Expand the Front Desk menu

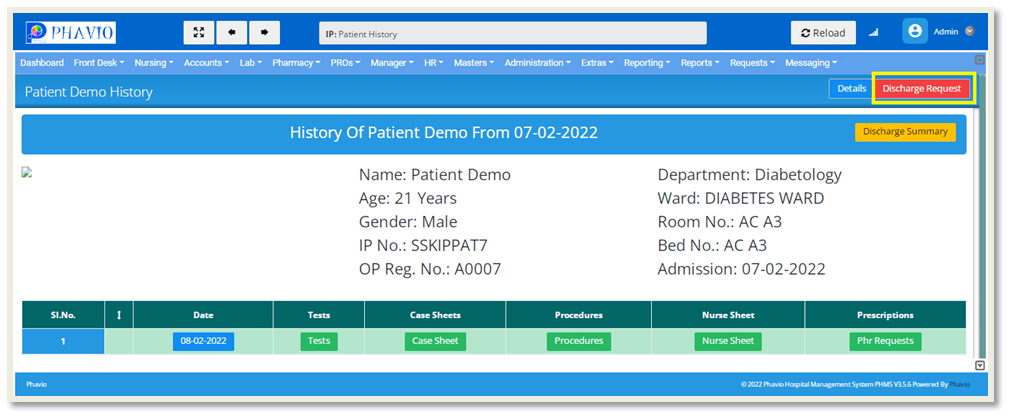click(x=98, y=63)
